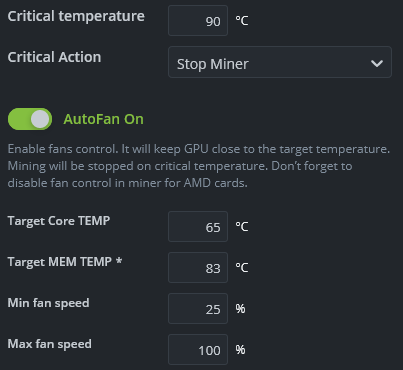Click the chevron arrow beside Stop Miner
This screenshot has height=370, width=403.
pyautogui.click(x=377, y=63)
